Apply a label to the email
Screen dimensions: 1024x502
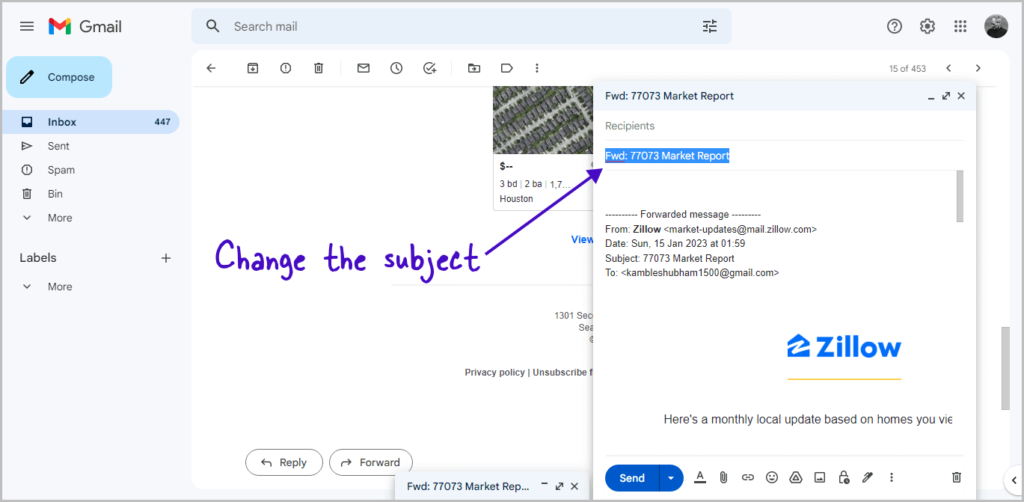(507, 68)
